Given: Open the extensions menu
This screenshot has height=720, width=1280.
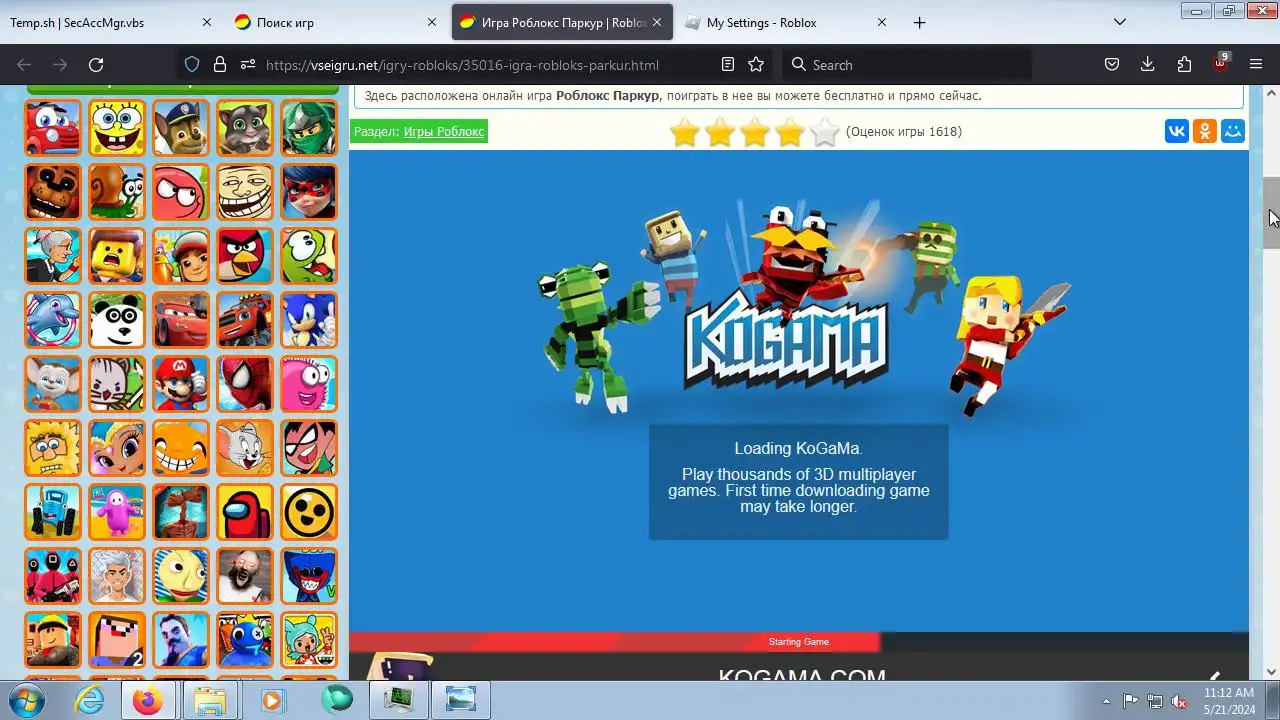Looking at the screenshot, I should coord(1184,65).
